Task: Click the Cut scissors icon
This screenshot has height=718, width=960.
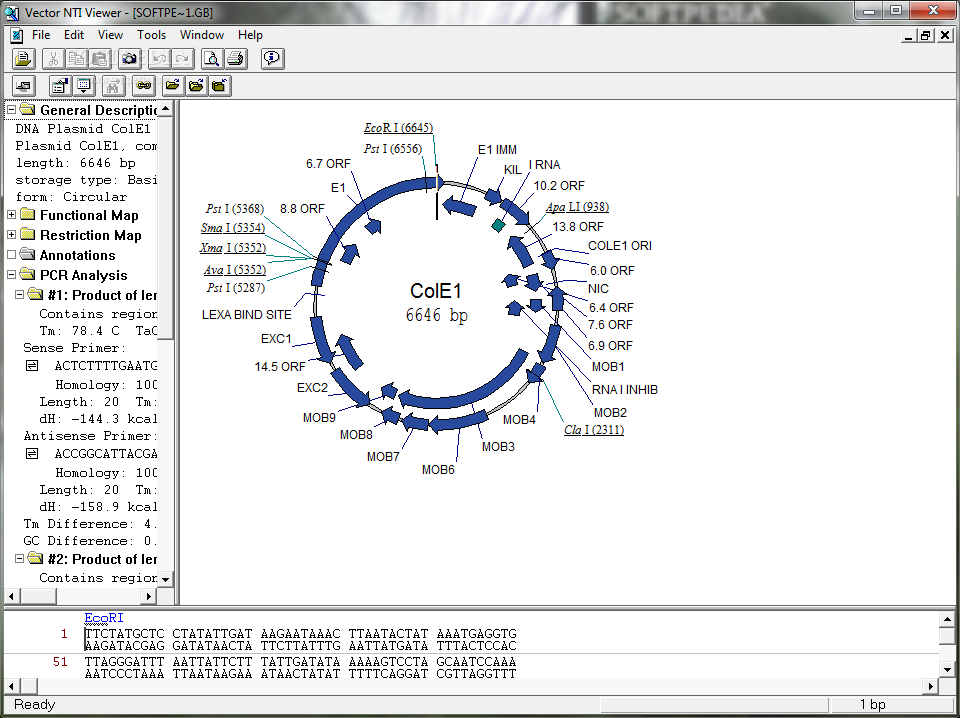Action: click(53, 59)
